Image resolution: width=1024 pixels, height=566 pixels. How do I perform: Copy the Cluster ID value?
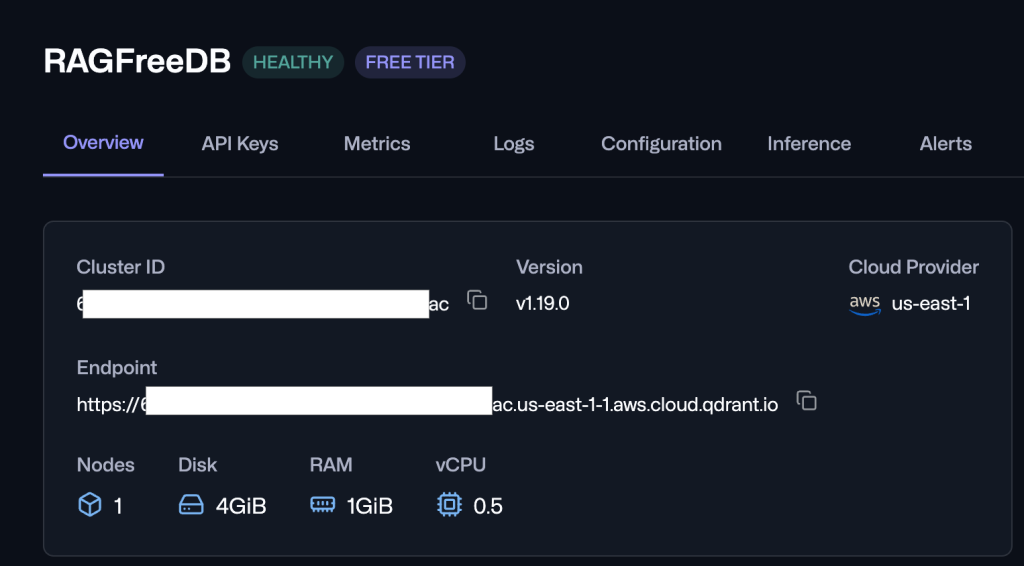[x=477, y=300]
